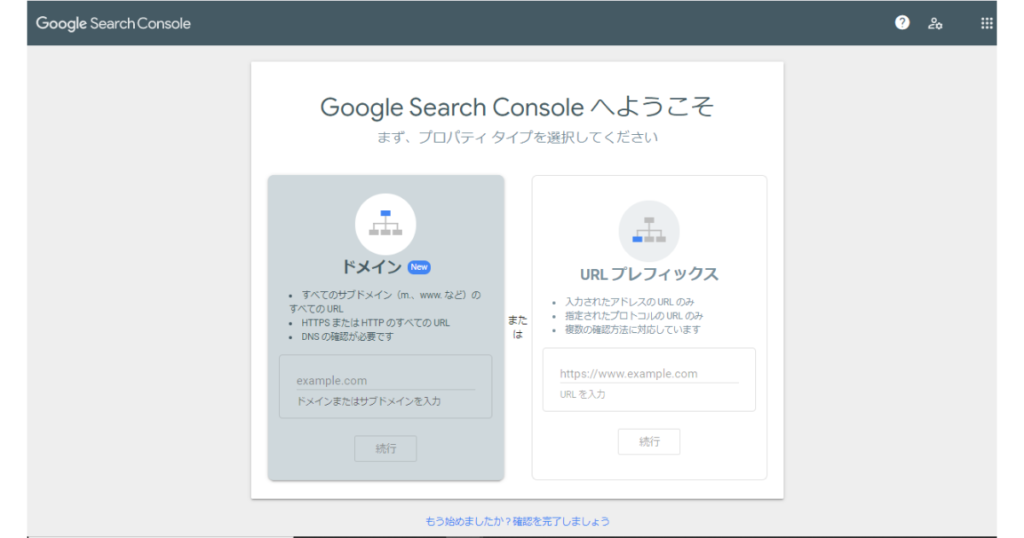Click the URL を入力 hint text
This screenshot has height=538, width=1024.
coord(583,394)
